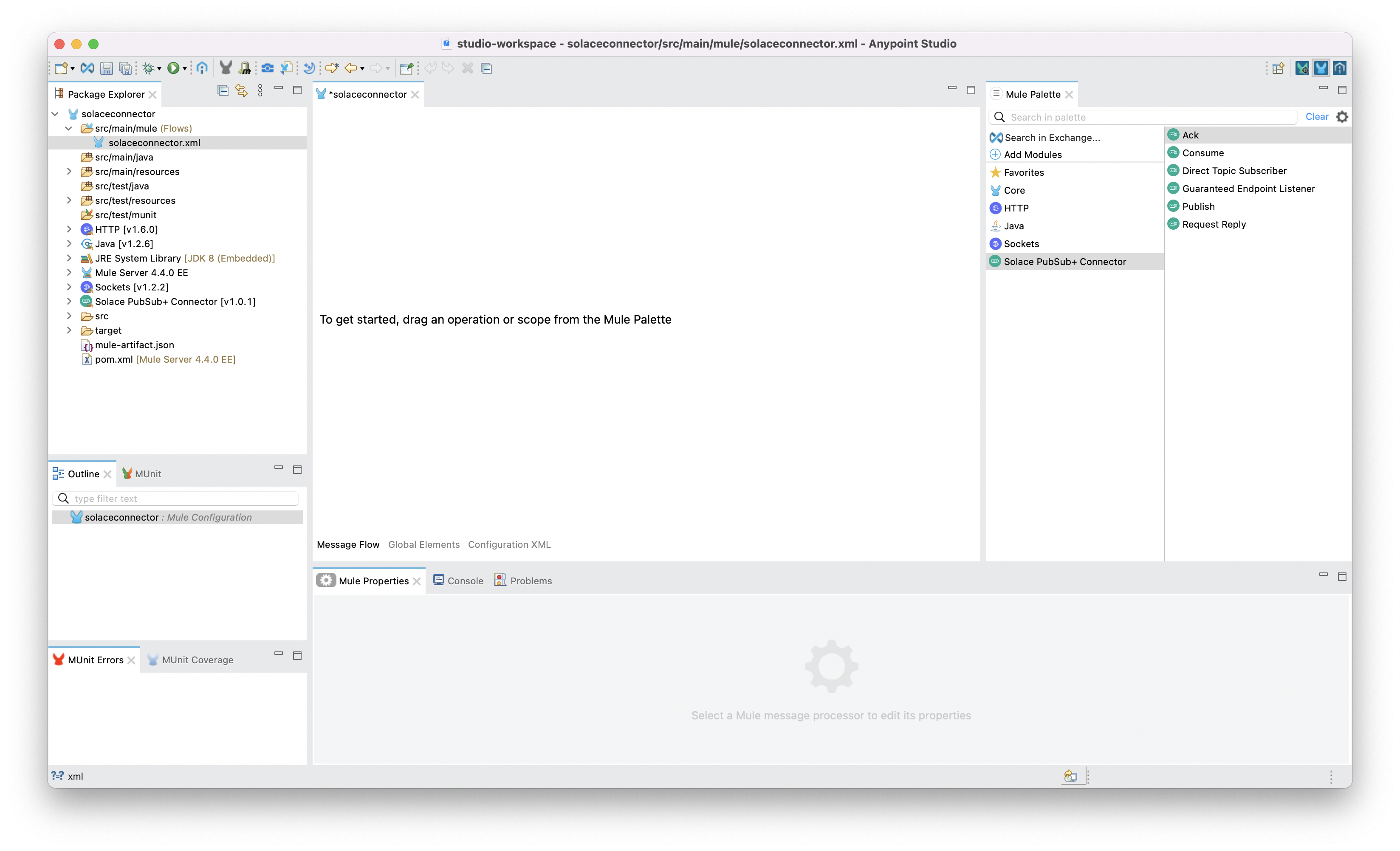Click Collapse All icon in Package Explorer
The width and height of the screenshot is (1400, 851).
(223, 90)
